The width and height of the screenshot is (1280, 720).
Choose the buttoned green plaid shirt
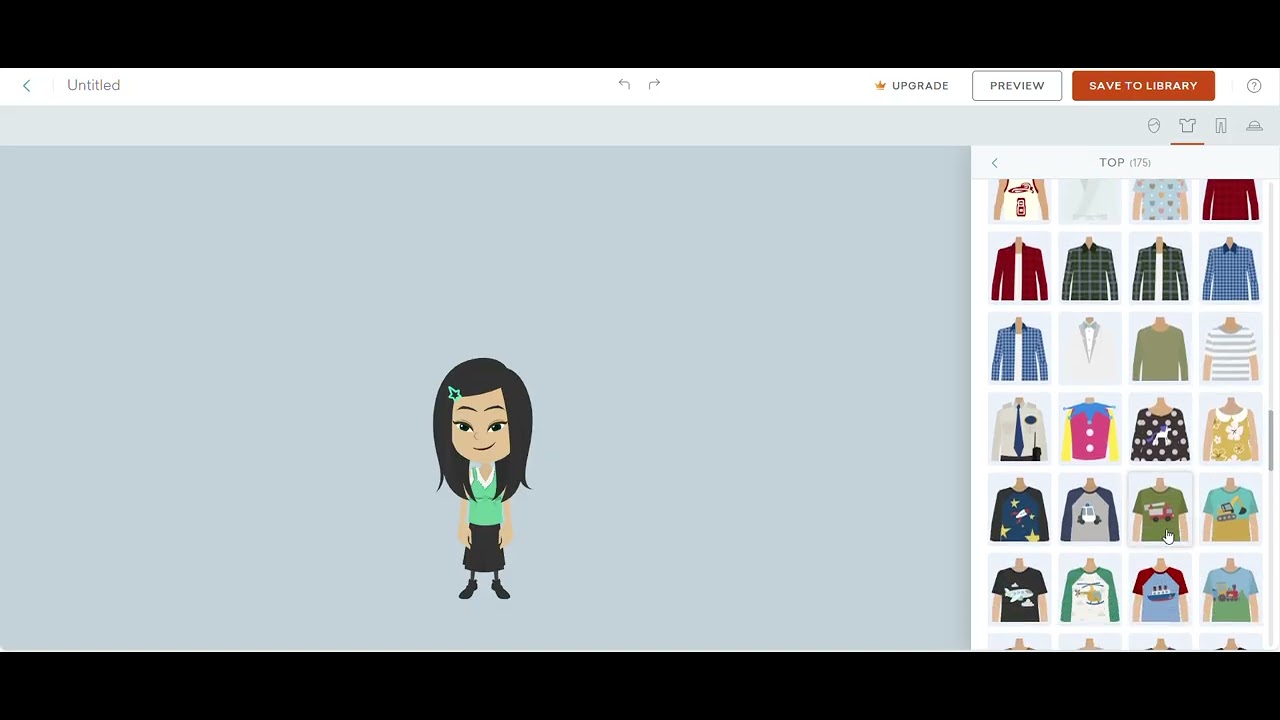tap(1090, 269)
